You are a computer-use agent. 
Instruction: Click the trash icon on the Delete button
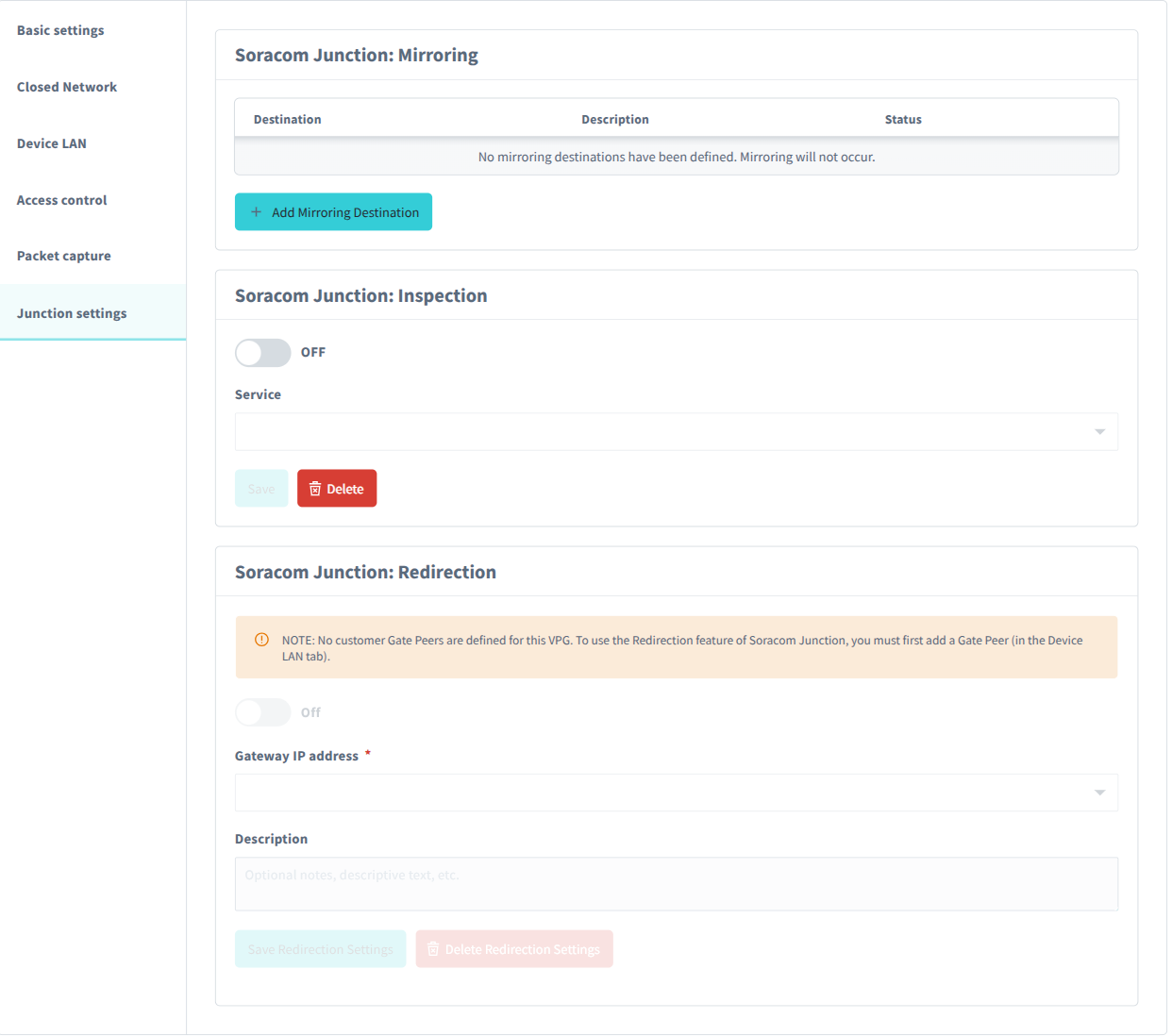pos(315,488)
